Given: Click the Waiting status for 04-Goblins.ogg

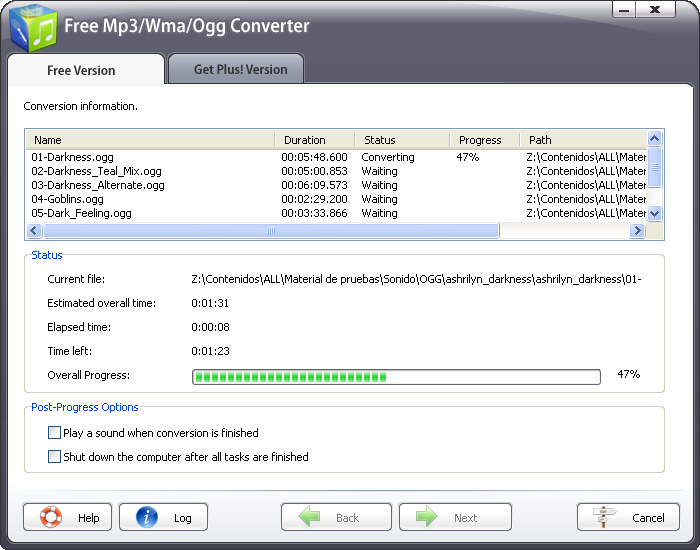Looking at the screenshot, I should pos(379,199).
